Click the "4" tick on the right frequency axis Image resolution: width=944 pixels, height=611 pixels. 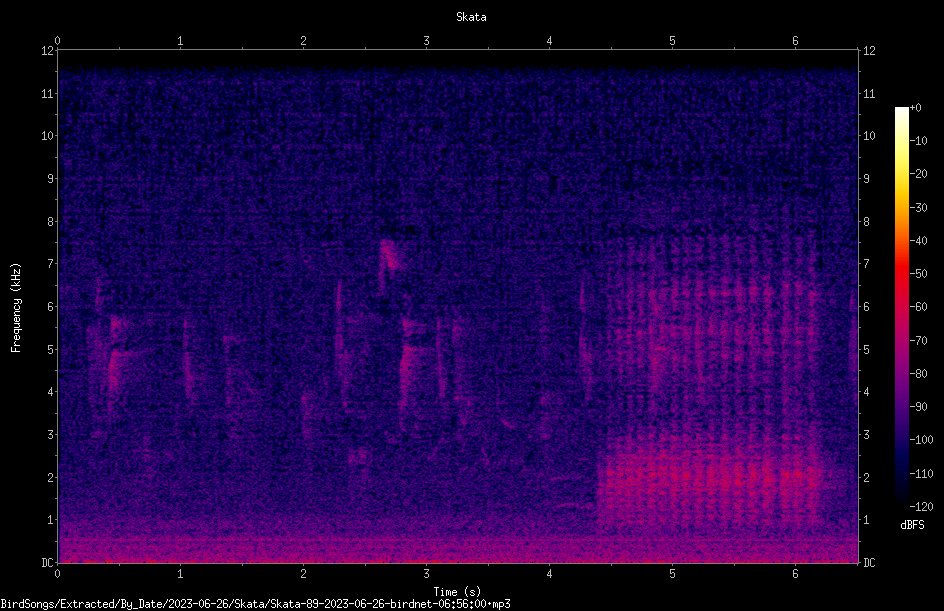coord(866,392)
